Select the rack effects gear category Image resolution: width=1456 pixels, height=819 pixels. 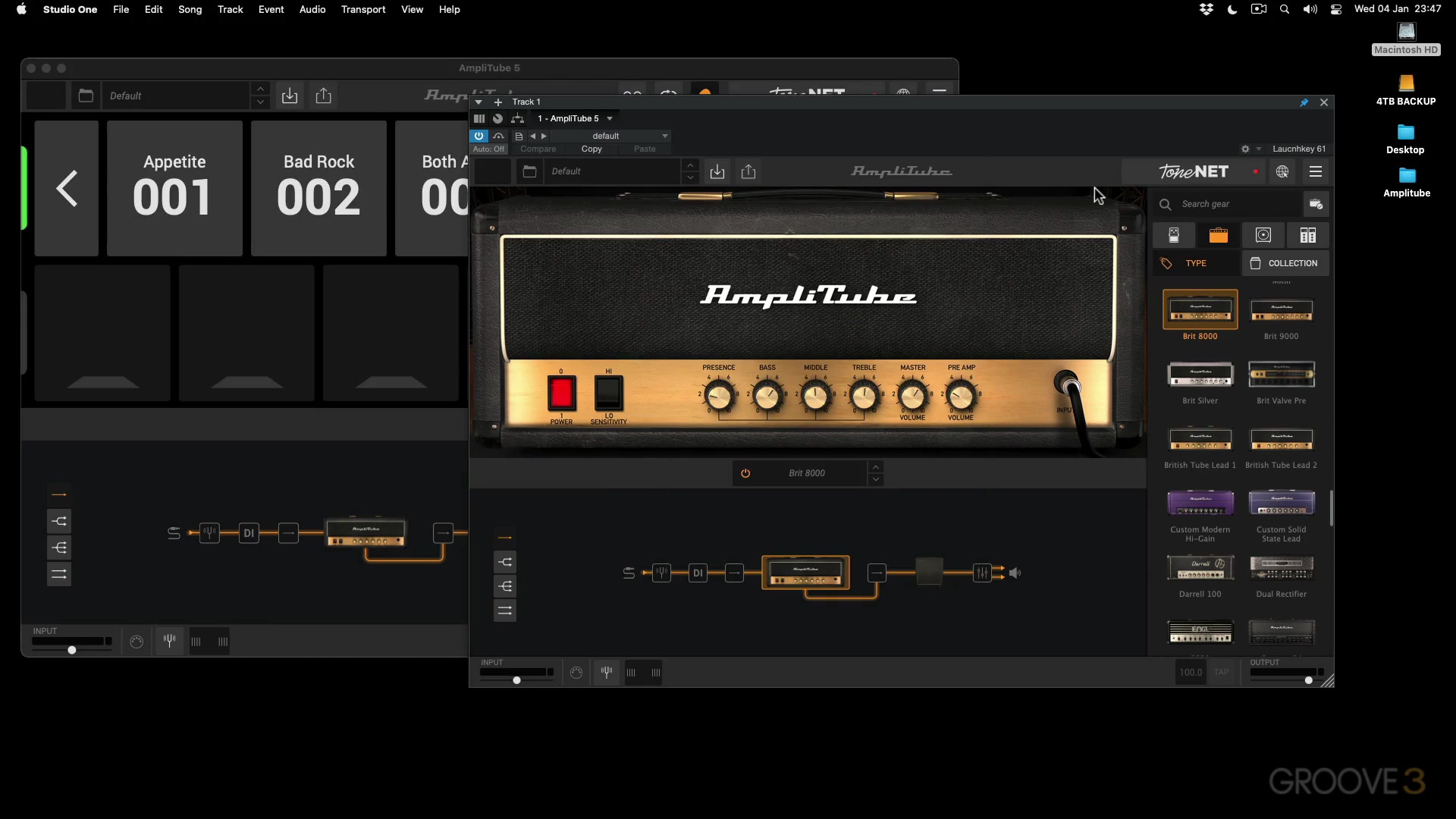[1308, 235]
